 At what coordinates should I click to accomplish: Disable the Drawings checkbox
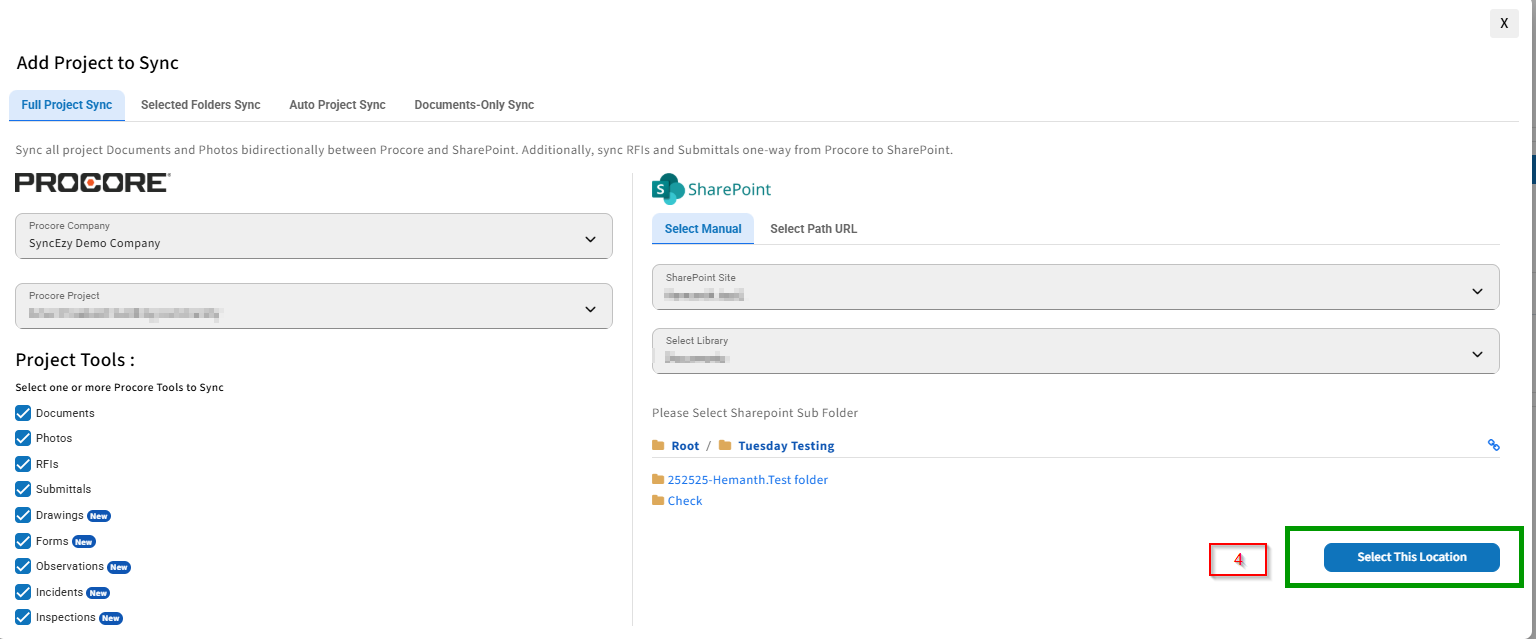23,515
